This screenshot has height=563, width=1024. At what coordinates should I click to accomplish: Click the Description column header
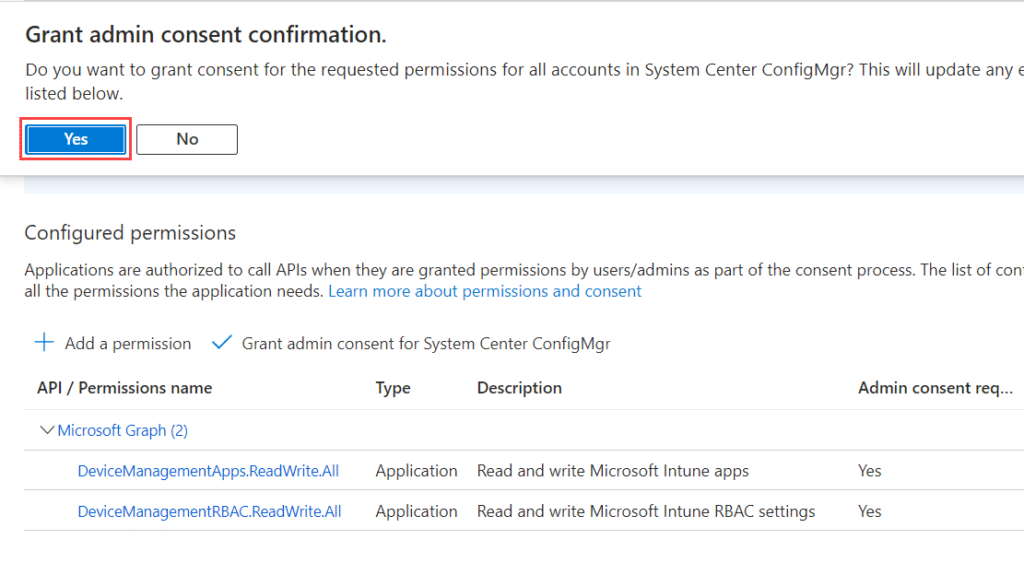tap(519, 388)
